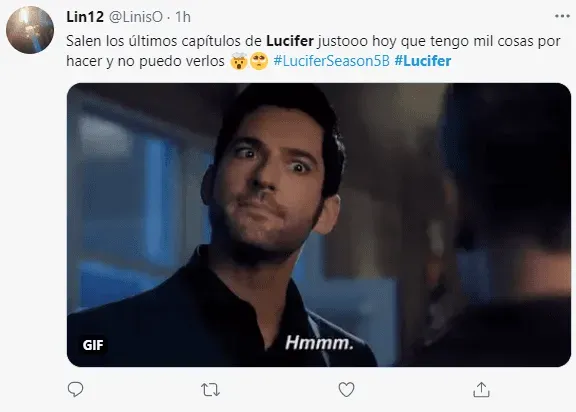Click the display name Lin12

(x=85, y=17)
